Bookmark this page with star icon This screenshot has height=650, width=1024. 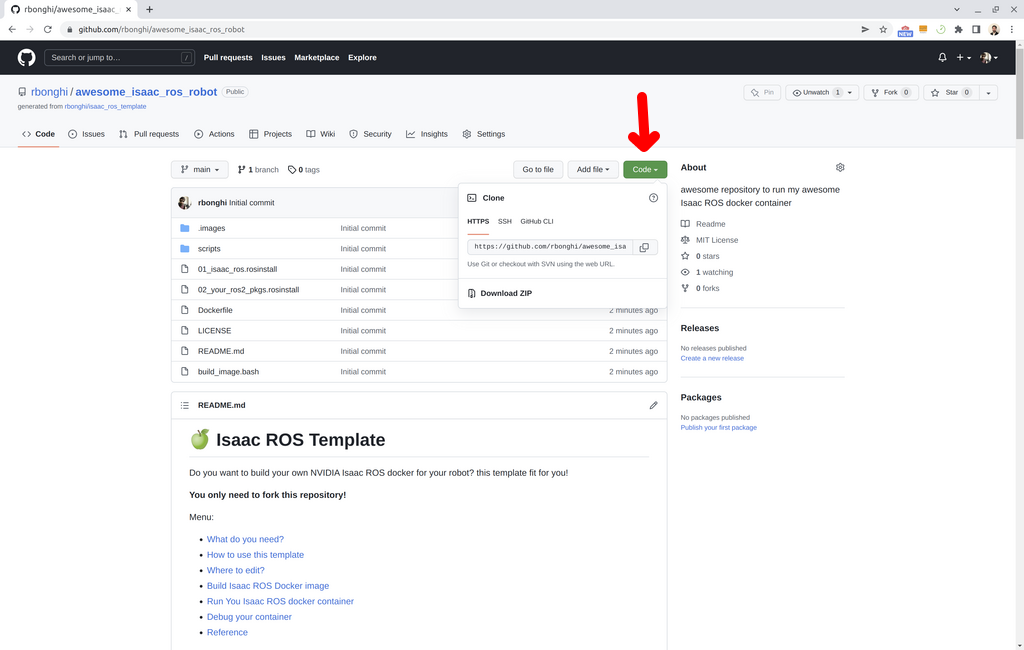883,29
